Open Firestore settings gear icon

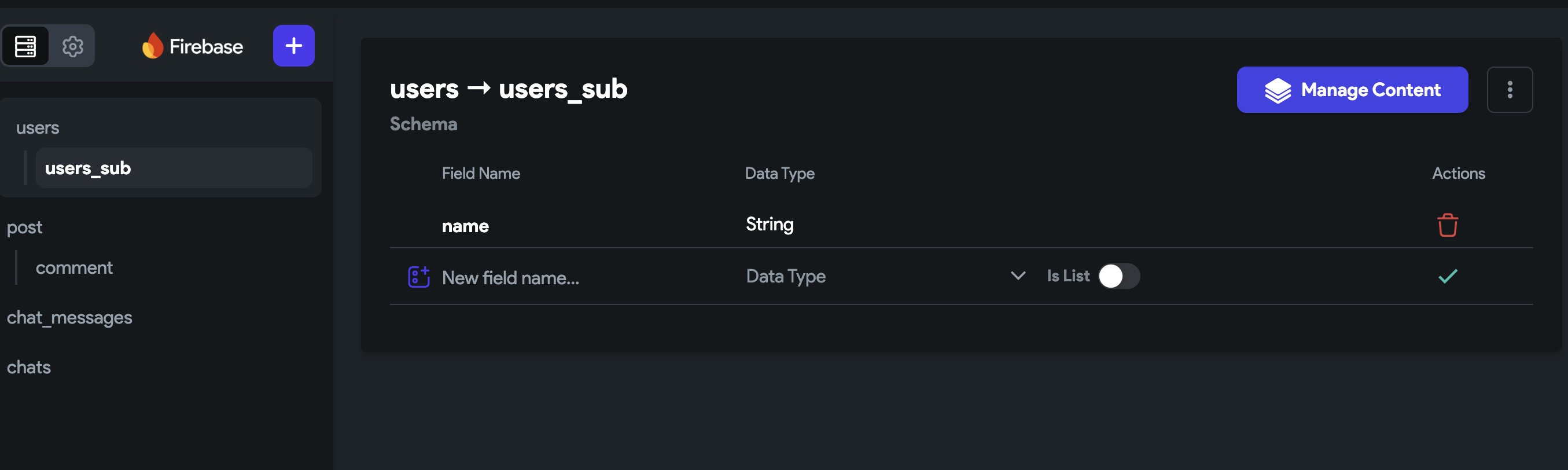pos(72,46)
